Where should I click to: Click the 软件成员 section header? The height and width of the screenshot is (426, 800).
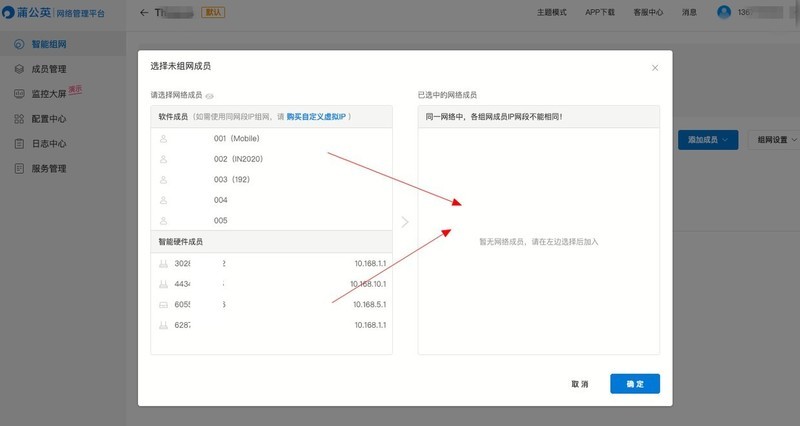click(271, 117)
